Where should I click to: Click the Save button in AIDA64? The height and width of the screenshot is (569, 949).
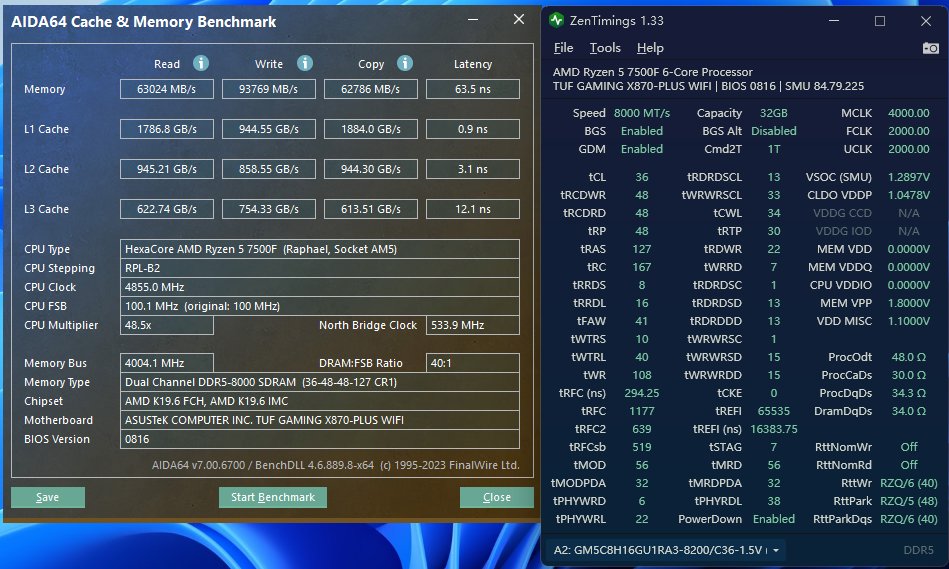48,497
